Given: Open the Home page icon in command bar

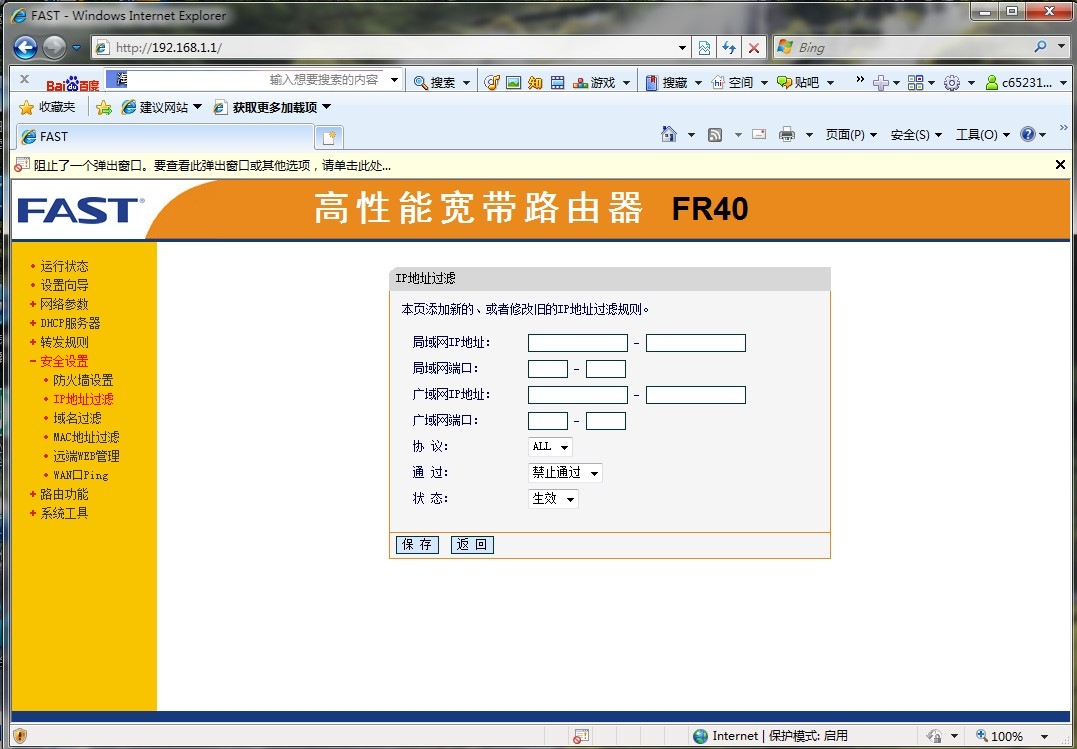Looking at the screenshot, I should (668, 134).
